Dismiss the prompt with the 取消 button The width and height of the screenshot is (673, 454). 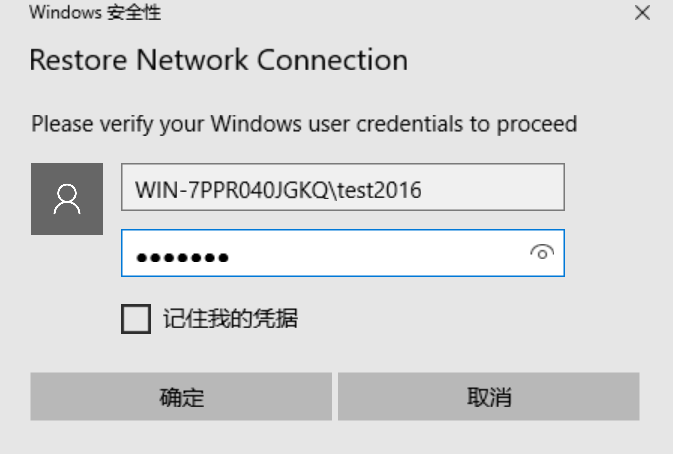click(488, 396)
